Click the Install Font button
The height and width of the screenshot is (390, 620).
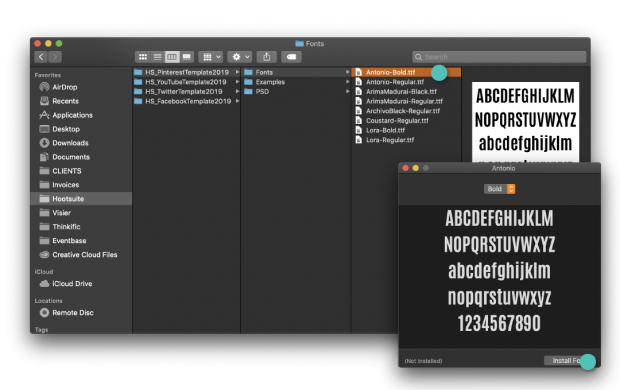click(x=569, y=361)
